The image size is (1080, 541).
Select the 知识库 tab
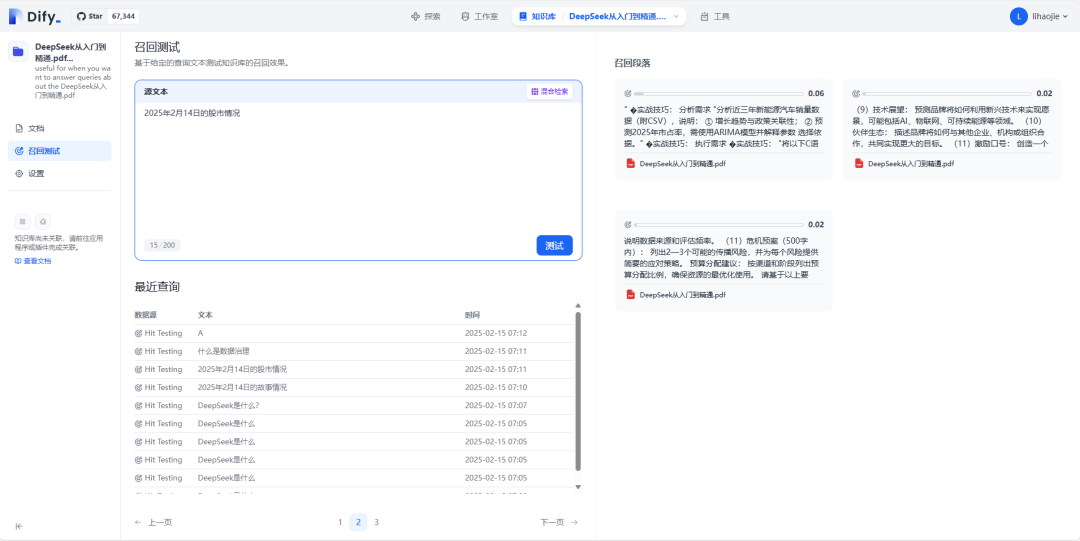tap(536, 17)
